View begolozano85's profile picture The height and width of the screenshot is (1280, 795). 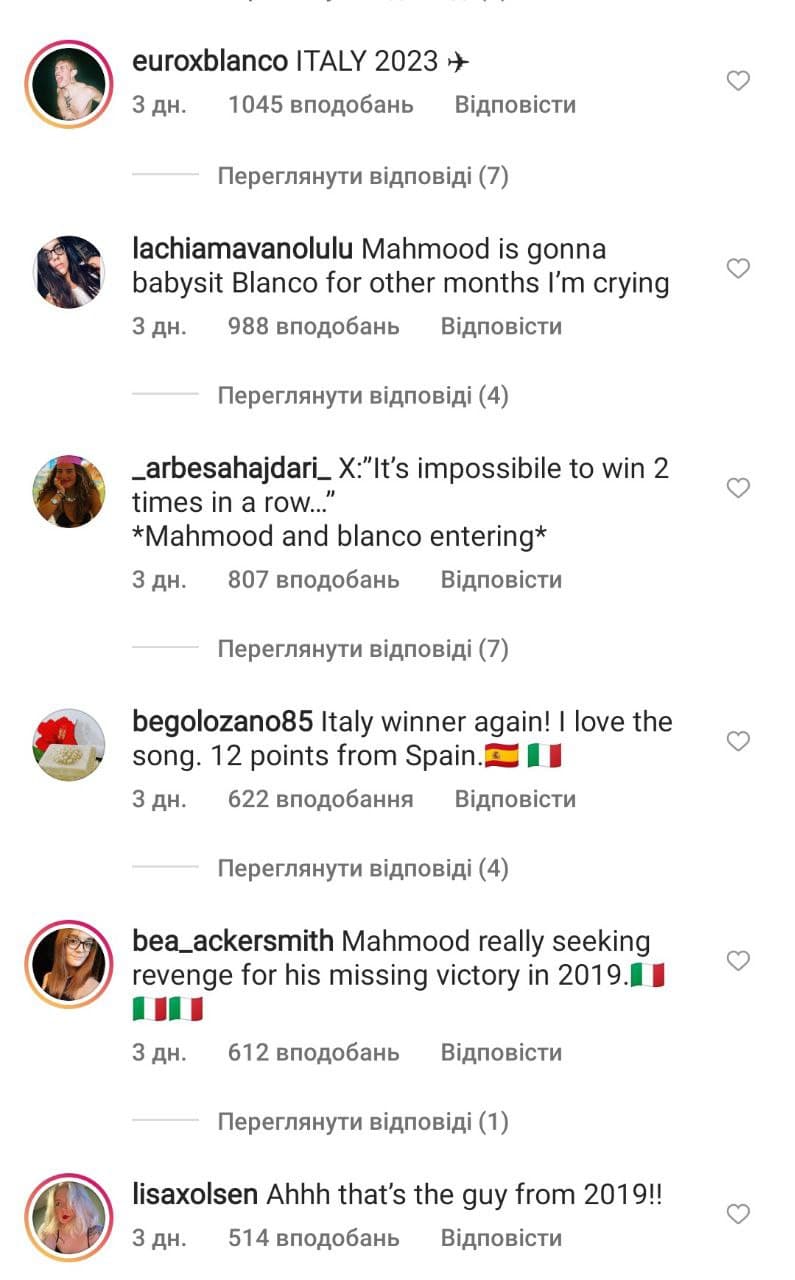click(x=69, y=745)
